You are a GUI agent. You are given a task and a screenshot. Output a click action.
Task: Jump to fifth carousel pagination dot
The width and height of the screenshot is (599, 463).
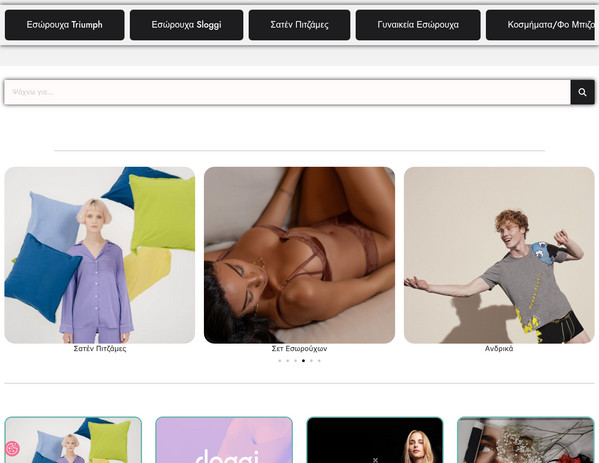(311, 361)
